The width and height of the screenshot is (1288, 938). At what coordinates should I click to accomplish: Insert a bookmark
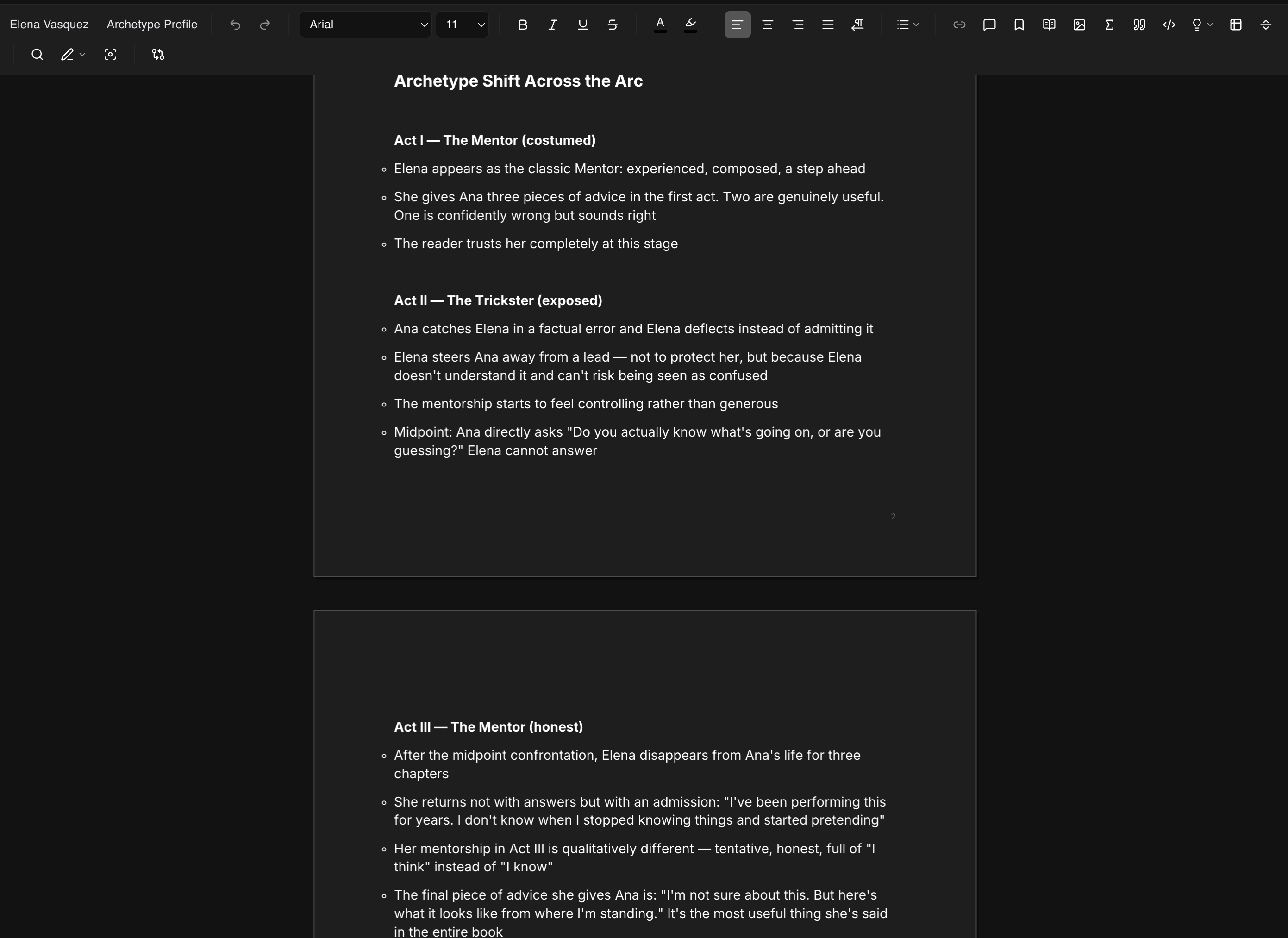coord(1018,25)
